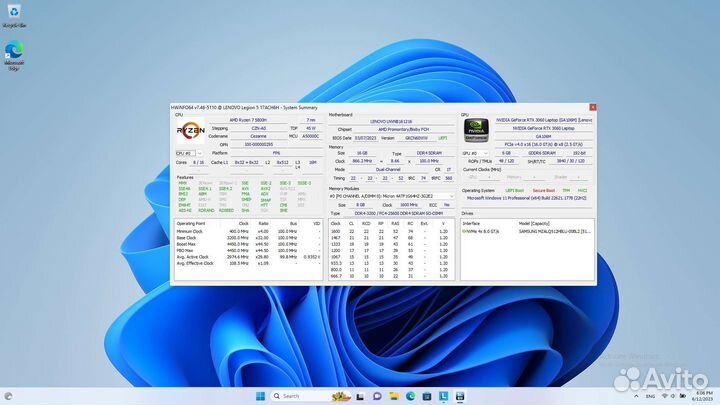Click the Base Clock row

pyautogui.click(x=248, y=238)
